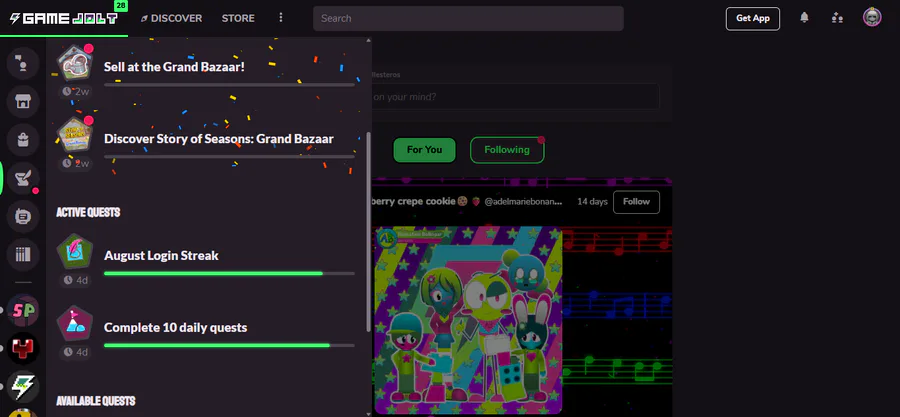Click the quests panel scrollbar
Screen dimensions: 900x417
tap(368, 231)
